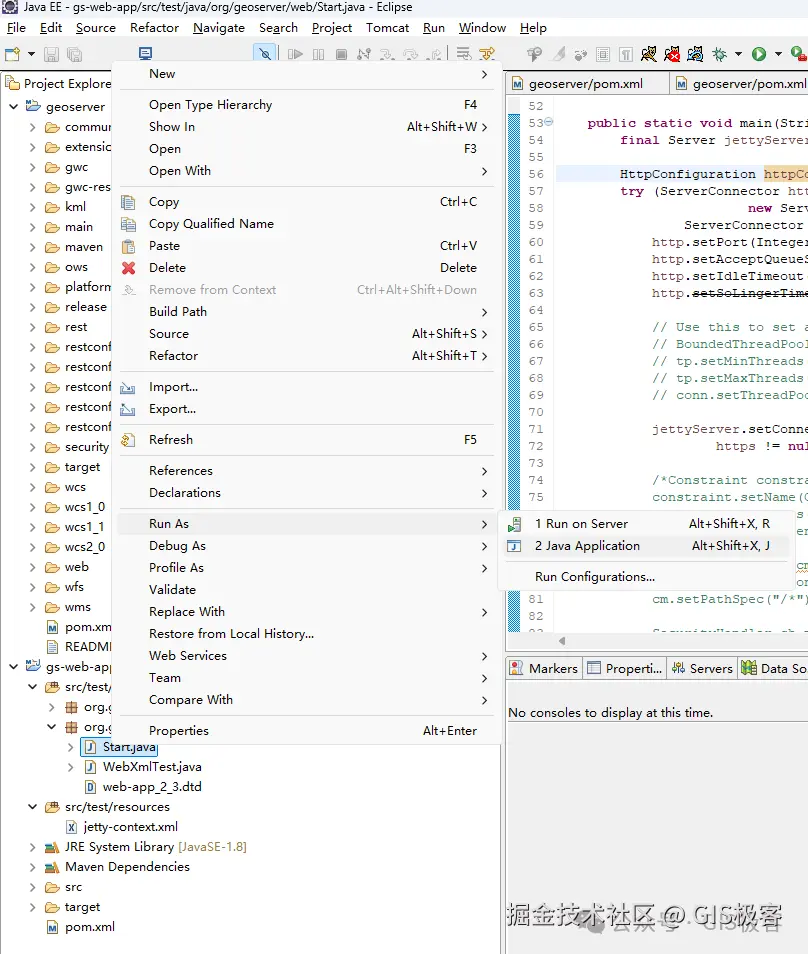Viewport: 808px width, 954px height.
Task: Click the Step Over icon
Action: click(411, 54)
